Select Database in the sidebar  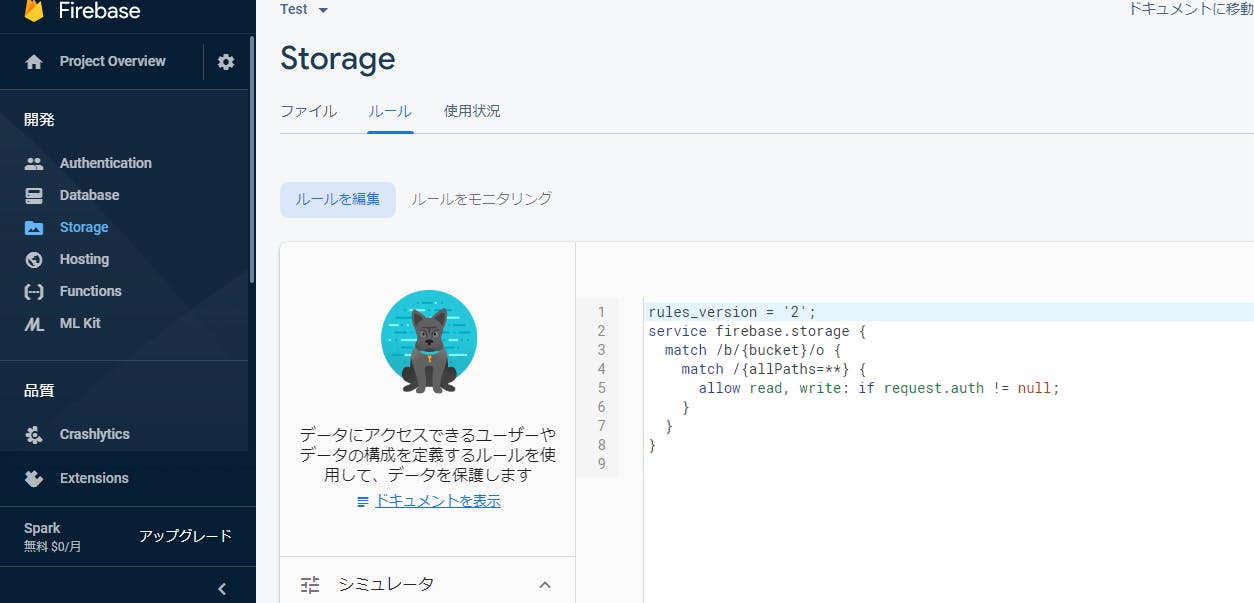tap(88, 194)
